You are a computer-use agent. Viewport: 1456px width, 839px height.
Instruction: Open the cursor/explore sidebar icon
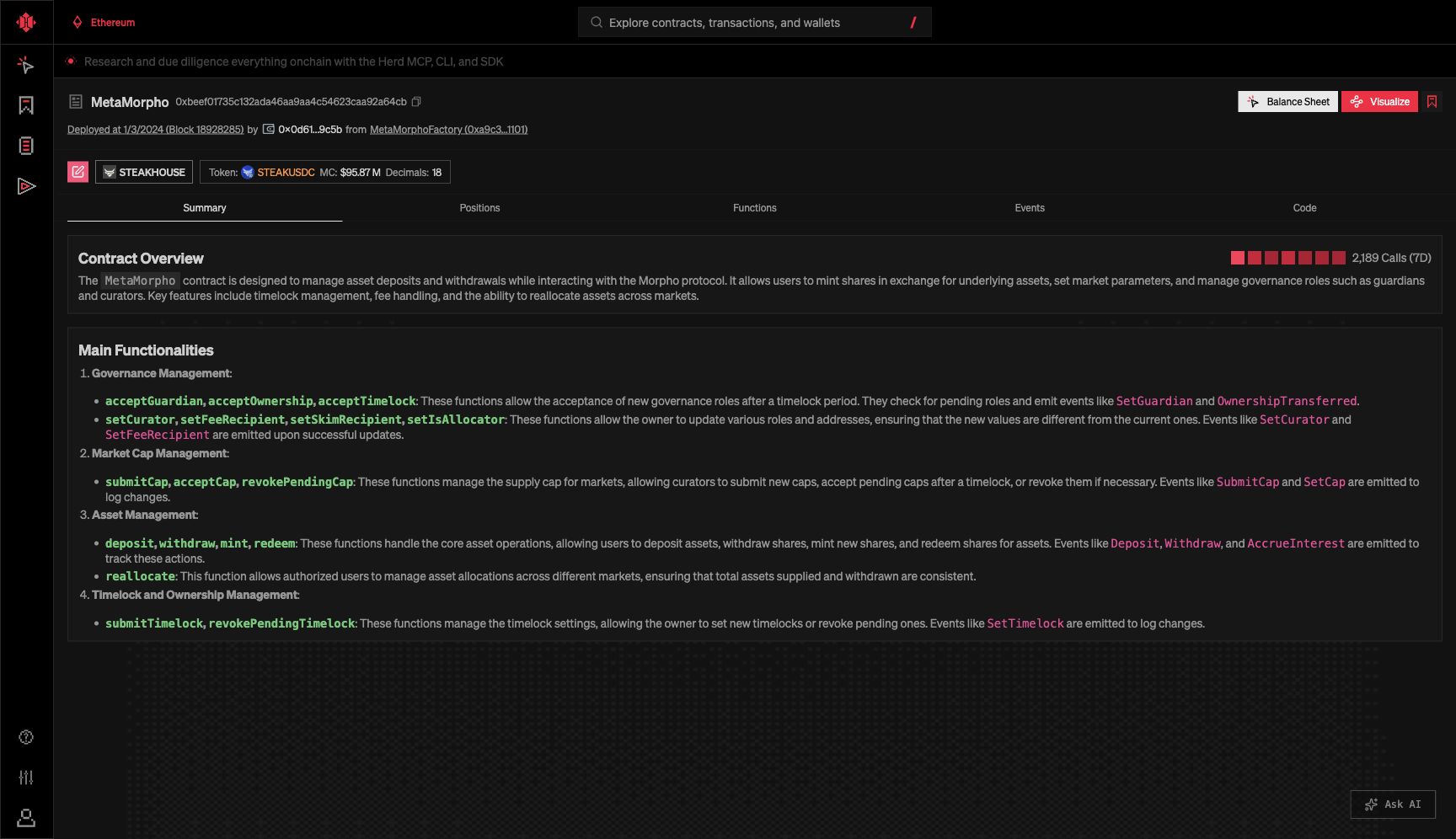pos(26,65)
